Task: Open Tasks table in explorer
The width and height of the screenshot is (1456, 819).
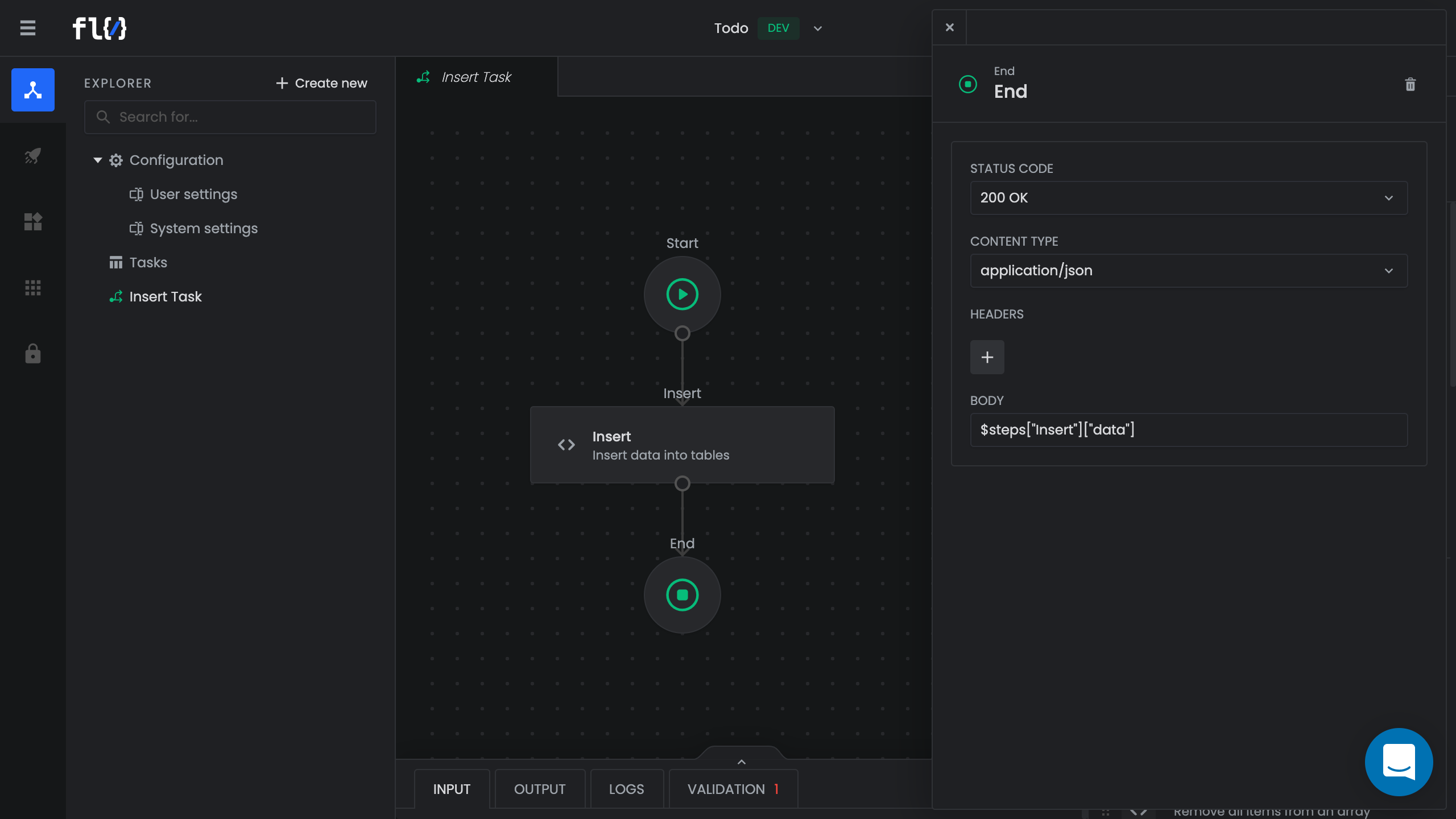Action: click(148, 263)
